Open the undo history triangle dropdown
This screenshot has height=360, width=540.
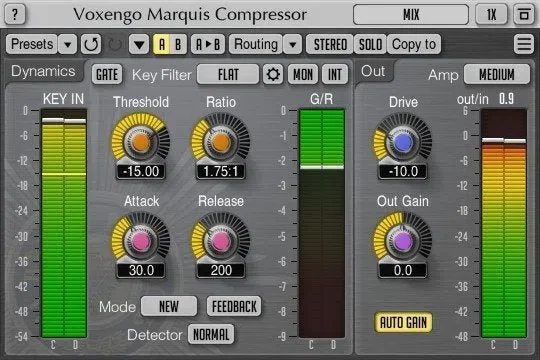pyautogui.click(x=139, y=44)
